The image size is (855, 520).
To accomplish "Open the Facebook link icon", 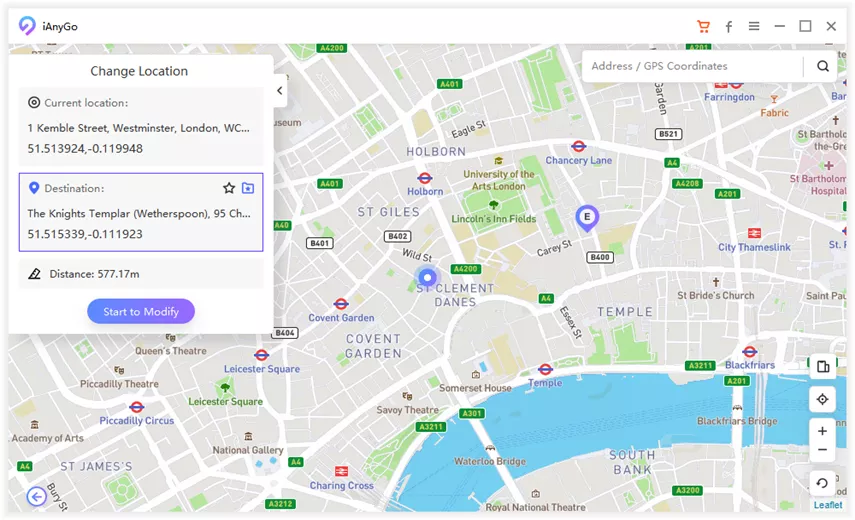I will 728,27.
